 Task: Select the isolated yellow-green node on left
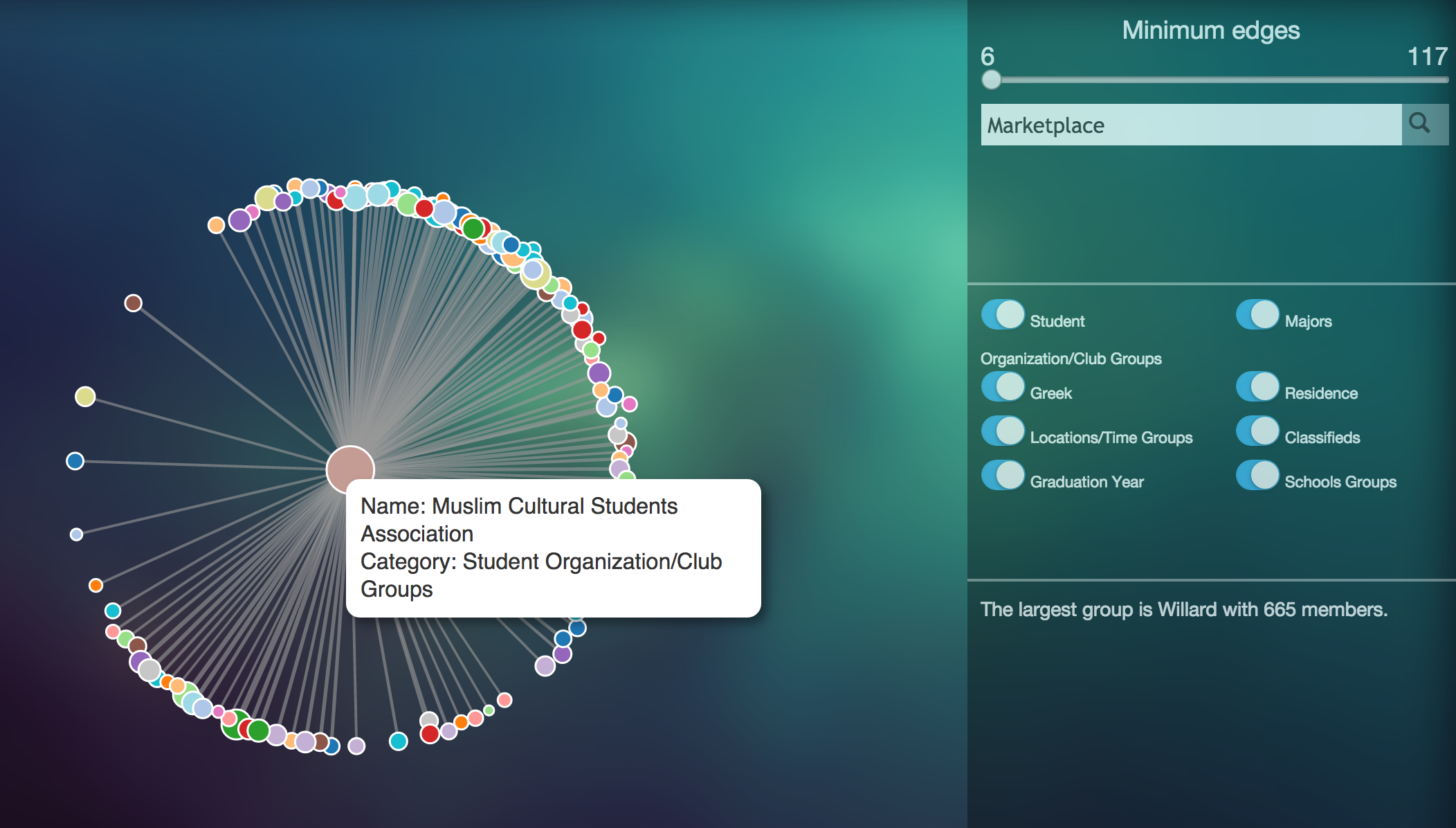click(x=85, y=396)
